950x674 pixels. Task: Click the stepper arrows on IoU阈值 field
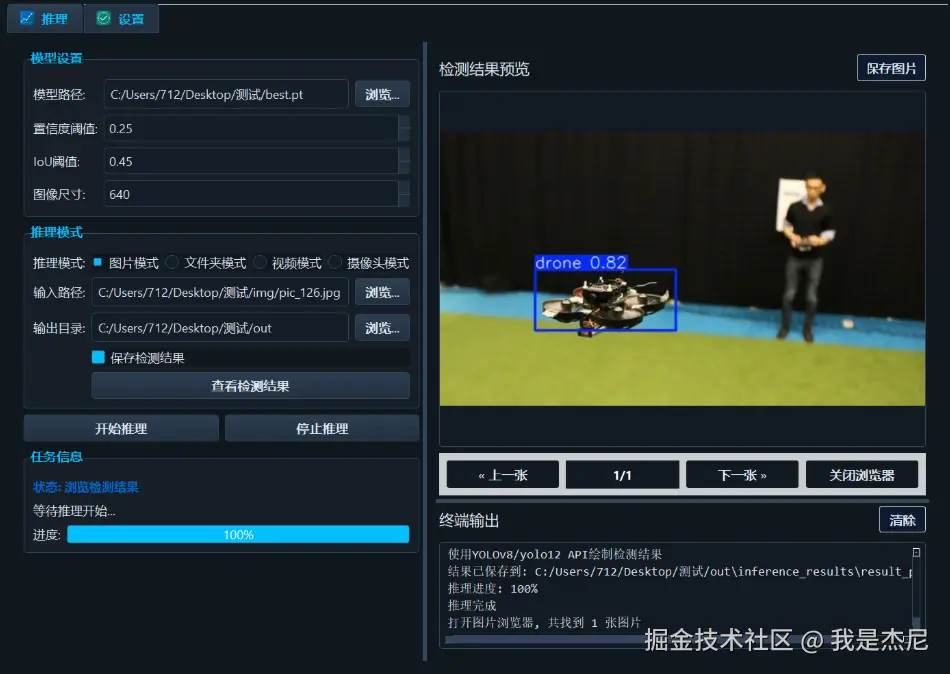(x=405, y=161)
